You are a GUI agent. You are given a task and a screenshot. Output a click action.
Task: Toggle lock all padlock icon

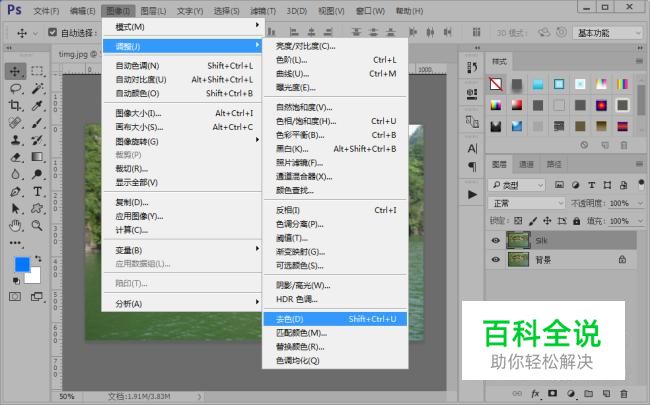(577, 221)
